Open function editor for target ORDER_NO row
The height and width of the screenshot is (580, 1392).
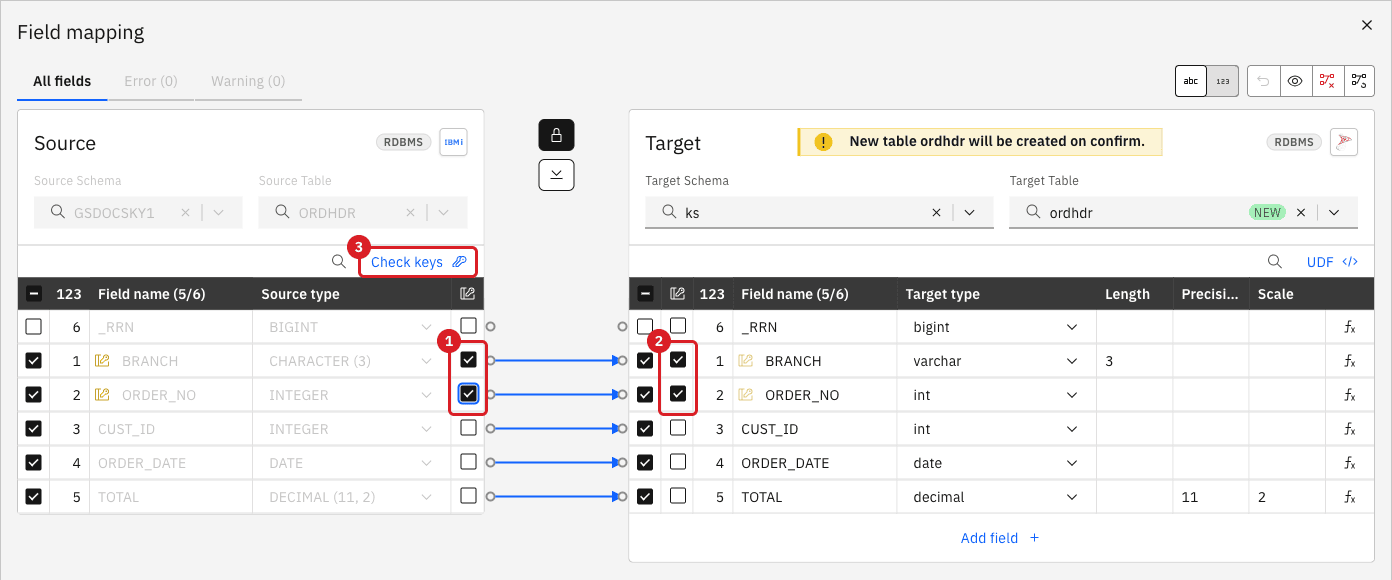[1349, 395]
